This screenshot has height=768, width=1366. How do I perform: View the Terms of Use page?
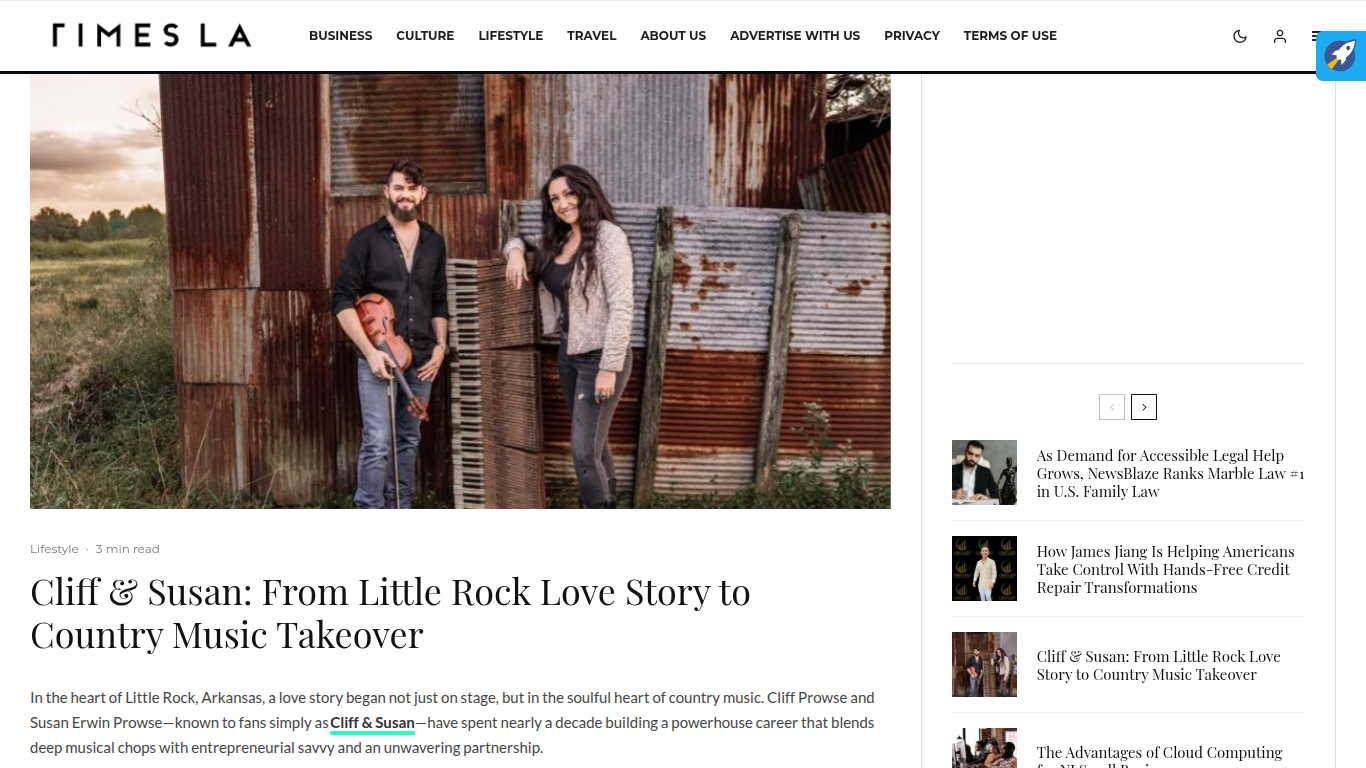pyautogui.click(x=1010, y=36)
